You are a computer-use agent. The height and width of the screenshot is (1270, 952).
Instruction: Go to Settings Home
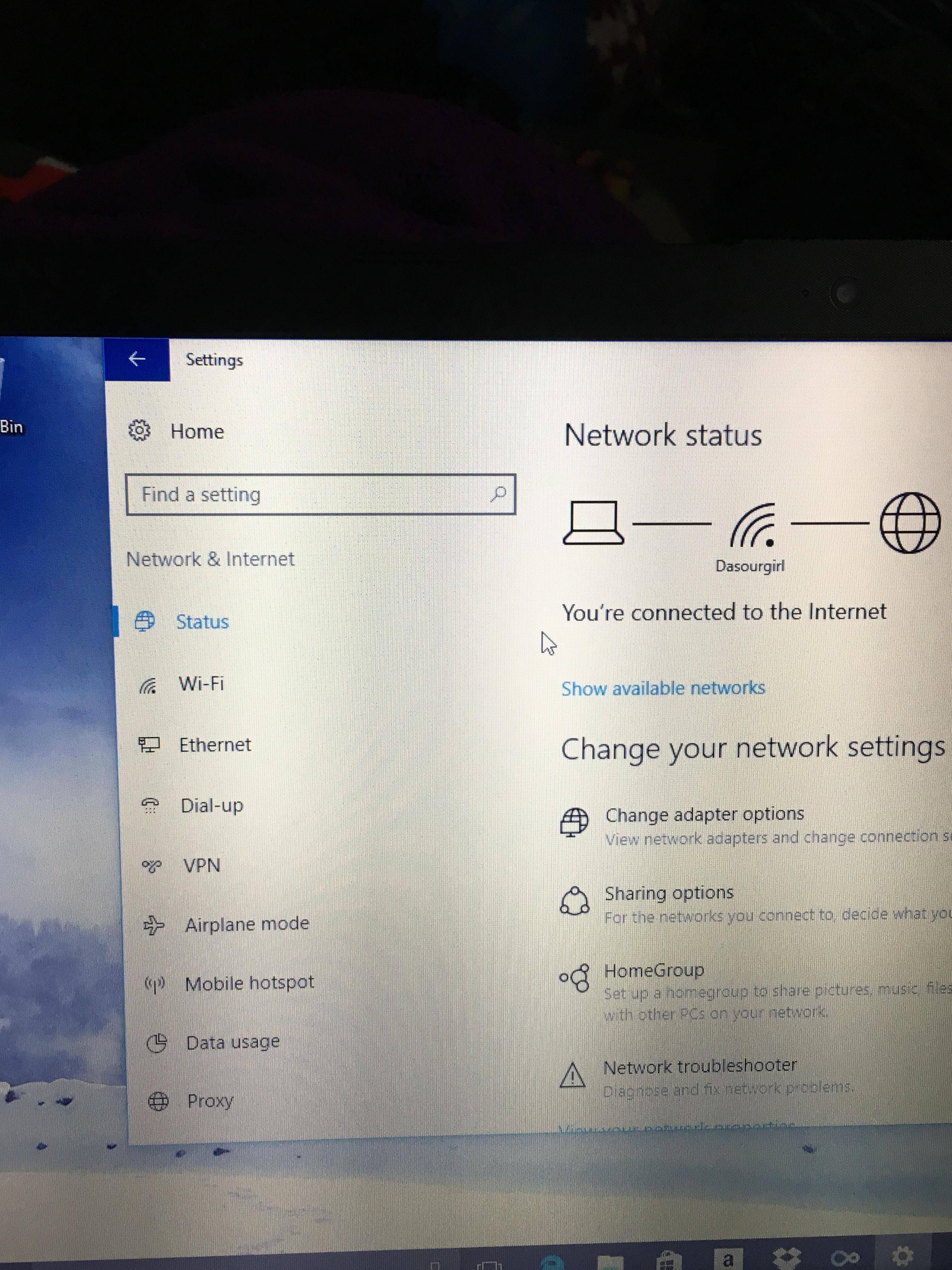coord(196,432)
